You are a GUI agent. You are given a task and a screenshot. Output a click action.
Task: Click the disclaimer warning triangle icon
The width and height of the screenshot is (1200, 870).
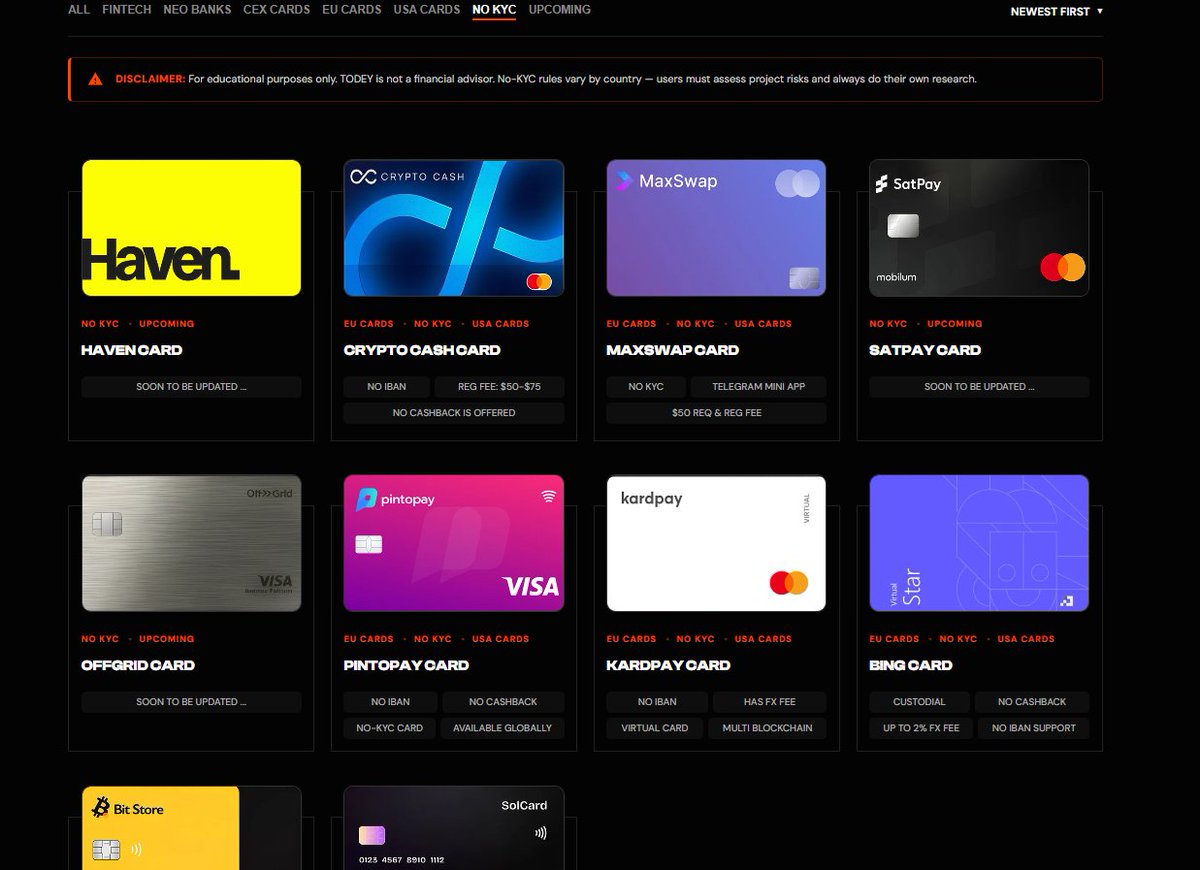coord(95,79)
